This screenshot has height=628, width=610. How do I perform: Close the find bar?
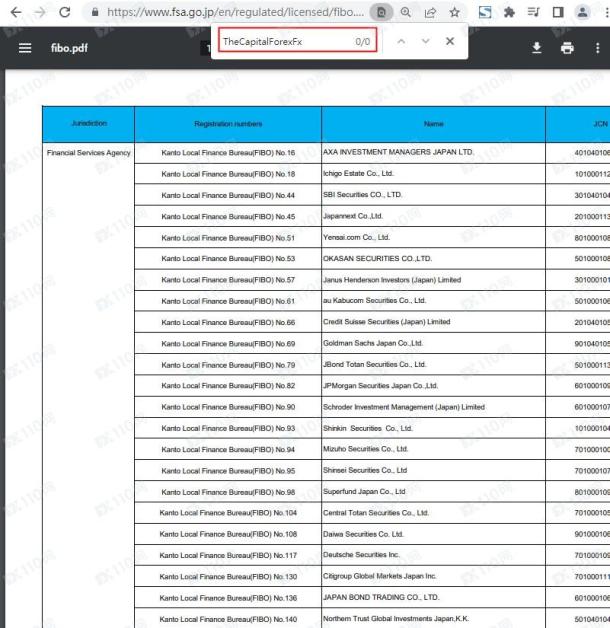pos(450,41)
